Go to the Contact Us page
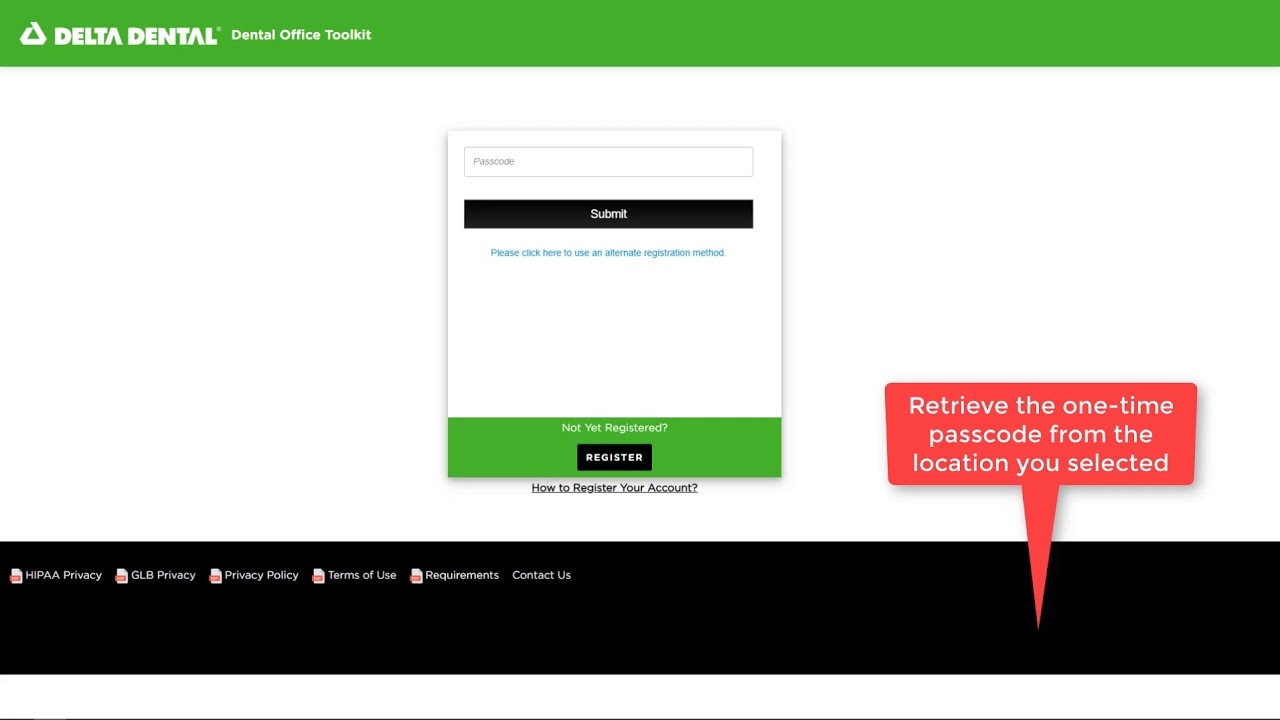The image size is (1280, 720). click(x=541, y=575)
